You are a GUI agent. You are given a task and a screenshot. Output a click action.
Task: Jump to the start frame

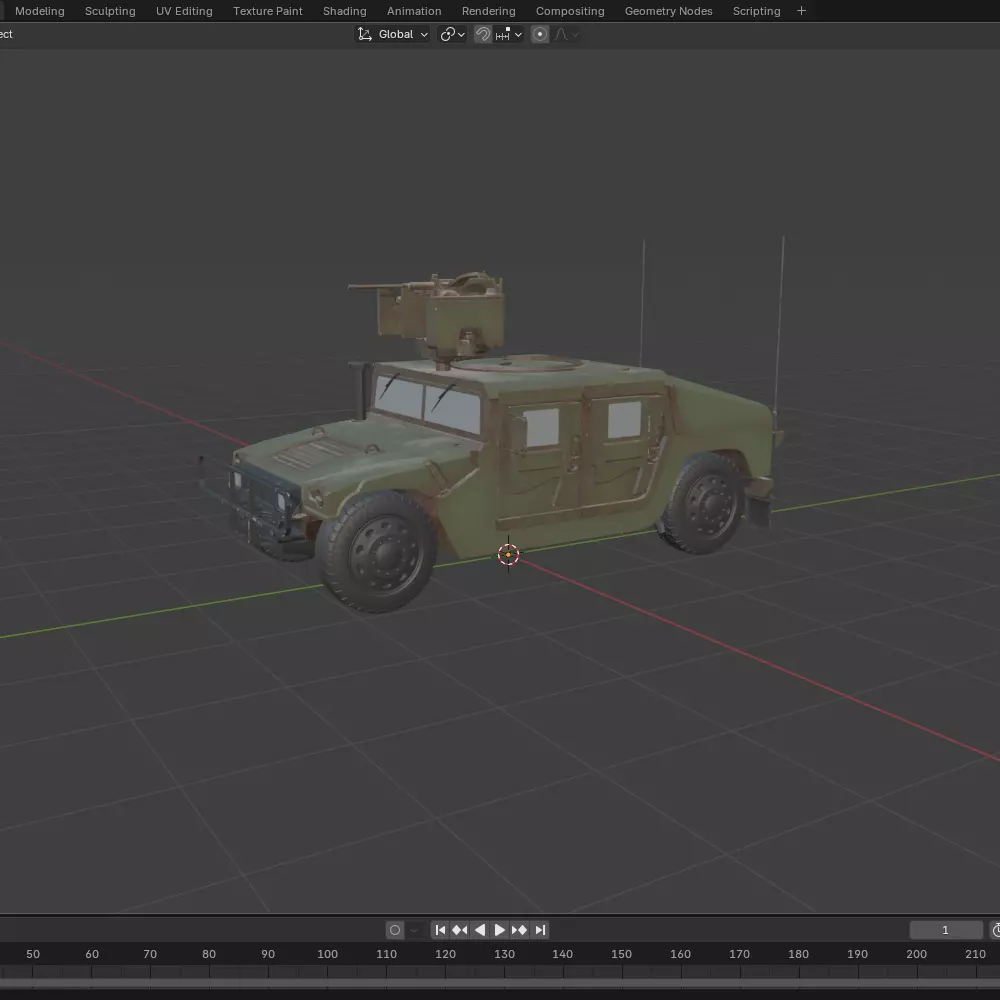click(440, 930)
